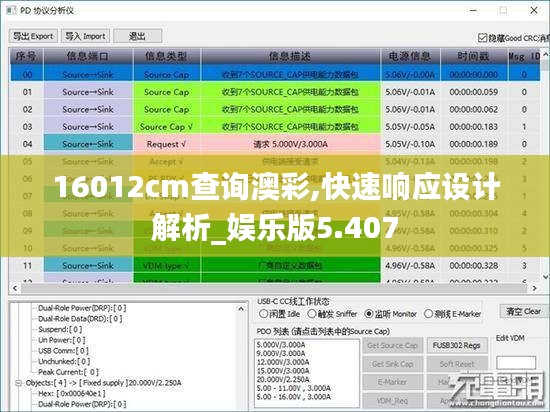Toggle the Good CRC hide checkbox
The image size is (550, 412).
pyautogui.click(x=483, y=38)
